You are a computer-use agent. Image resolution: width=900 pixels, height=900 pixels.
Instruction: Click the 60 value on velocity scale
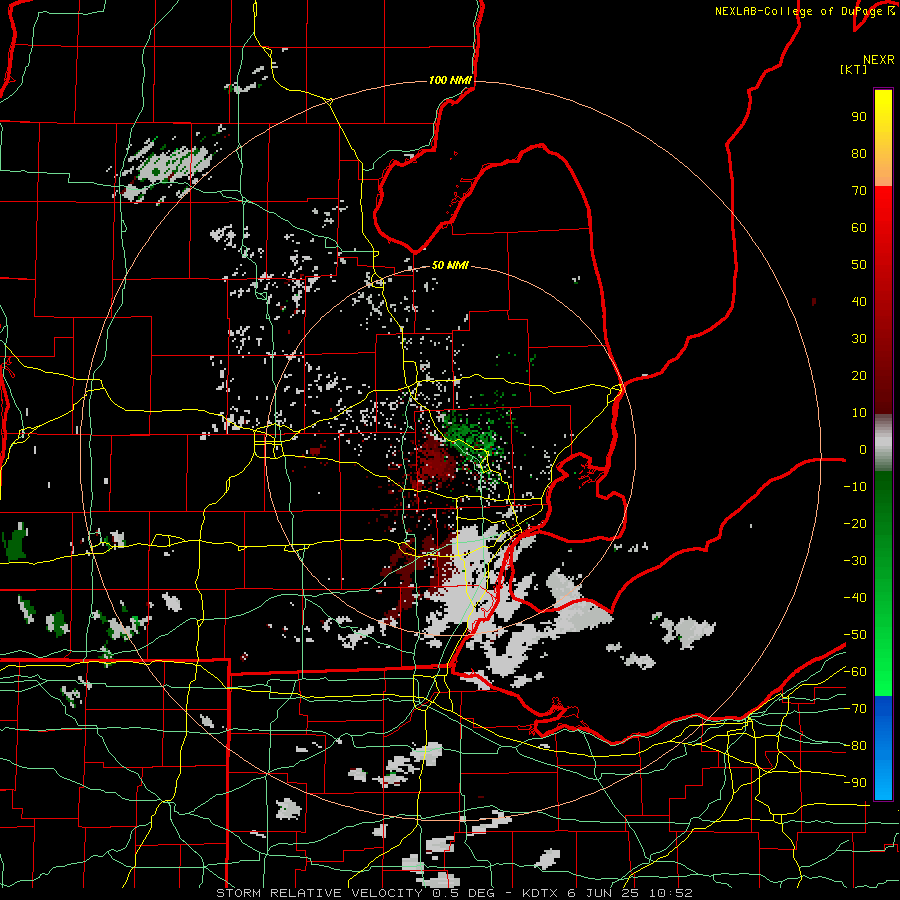point(859,228)
